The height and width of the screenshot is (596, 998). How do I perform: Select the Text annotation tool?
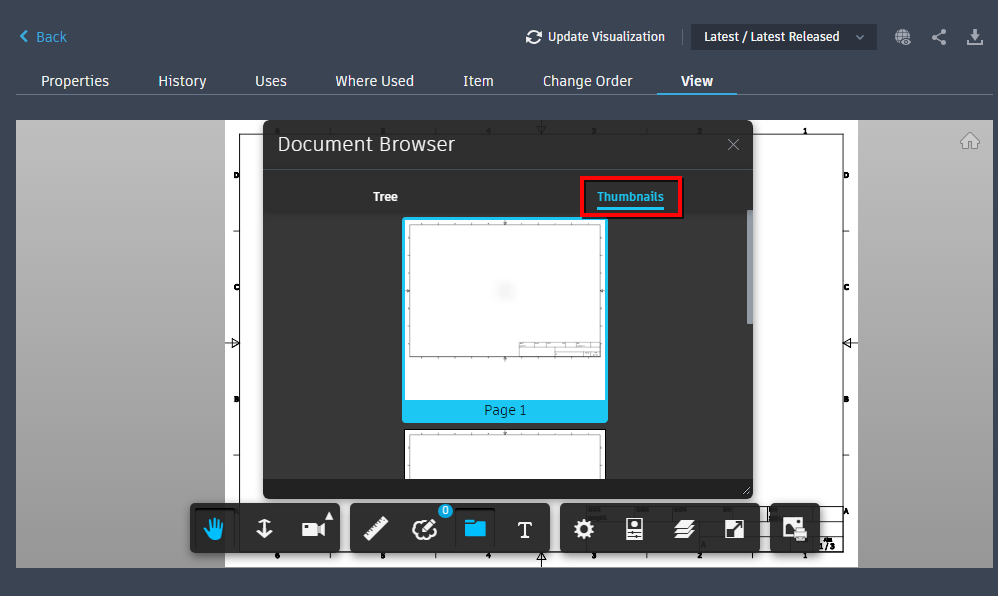525,528
